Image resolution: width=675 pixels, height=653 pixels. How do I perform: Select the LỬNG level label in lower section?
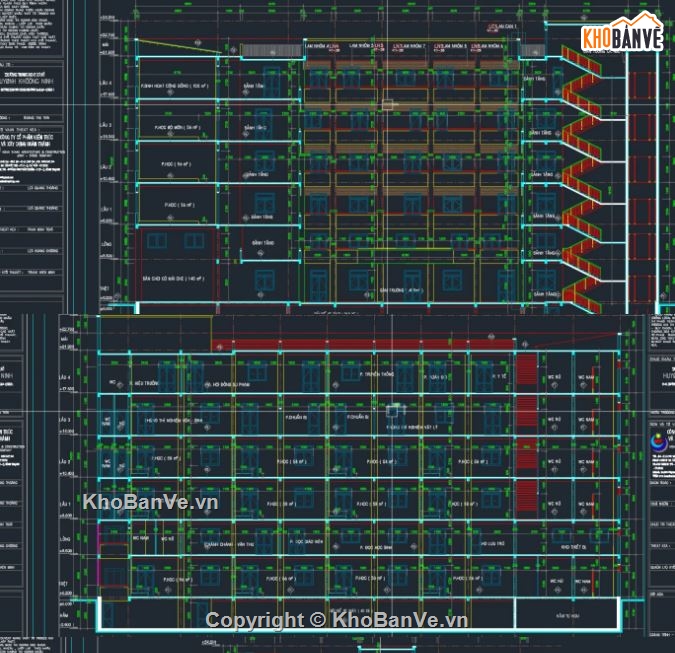point(65,539)
